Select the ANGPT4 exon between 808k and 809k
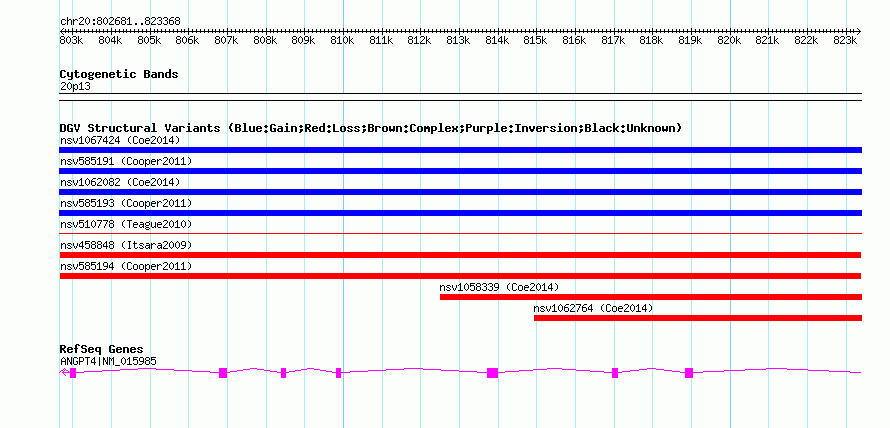The width and height of the screenshot is (890, 428). (283, 372)
